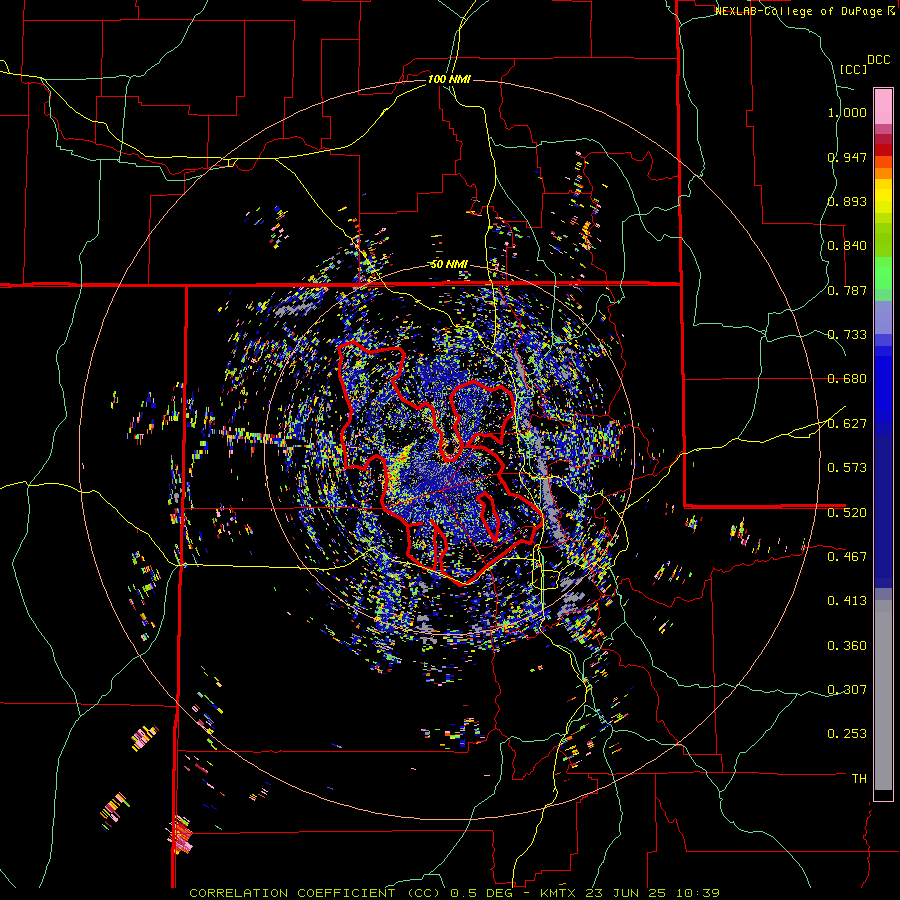Select the 100 NMI range ring label

449,79
